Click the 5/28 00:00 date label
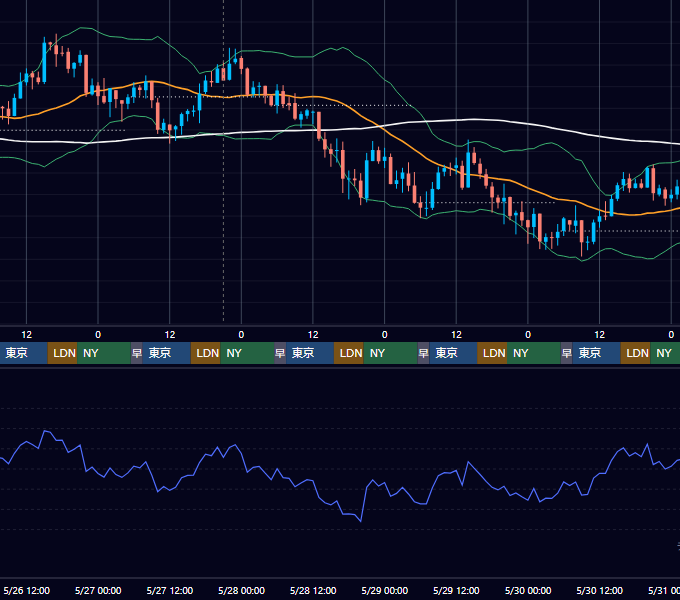Viewport: 680px width, 600px height. 242,590
